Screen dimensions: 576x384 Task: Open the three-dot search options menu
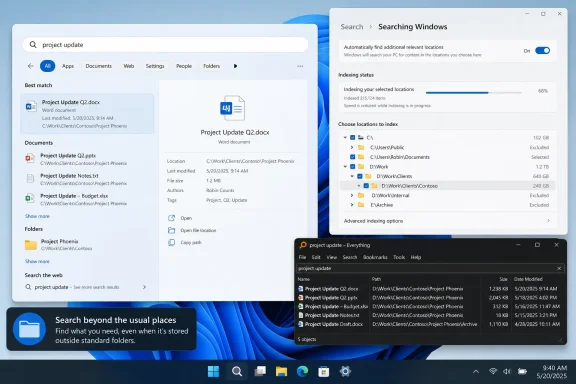pyautogui.click(x=300, y=66)
